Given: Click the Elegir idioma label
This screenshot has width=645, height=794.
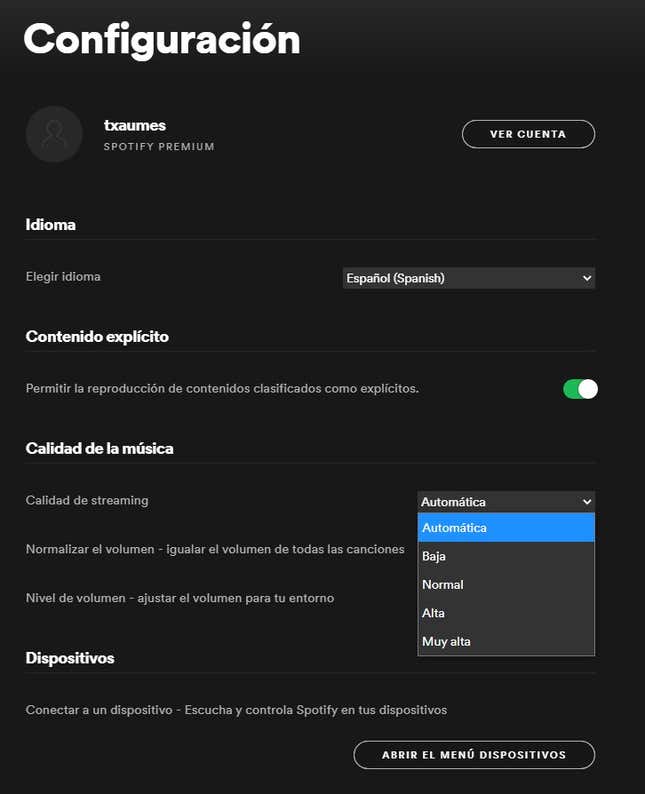Looking at the screenshot, I should pos(63,276).
